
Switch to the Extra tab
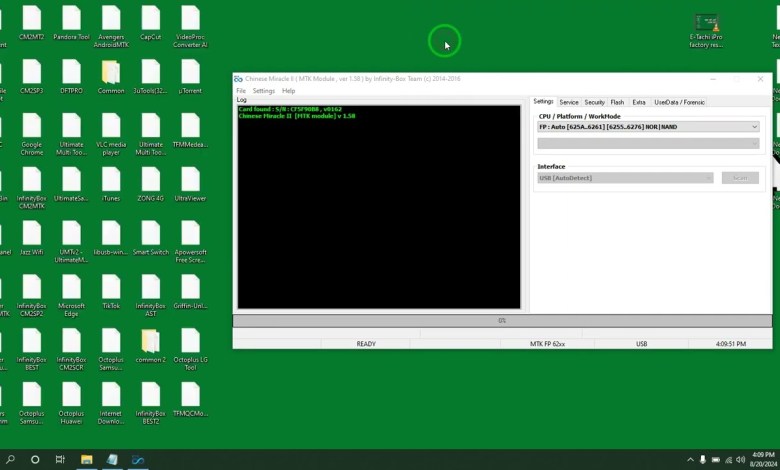pos(639,102)
